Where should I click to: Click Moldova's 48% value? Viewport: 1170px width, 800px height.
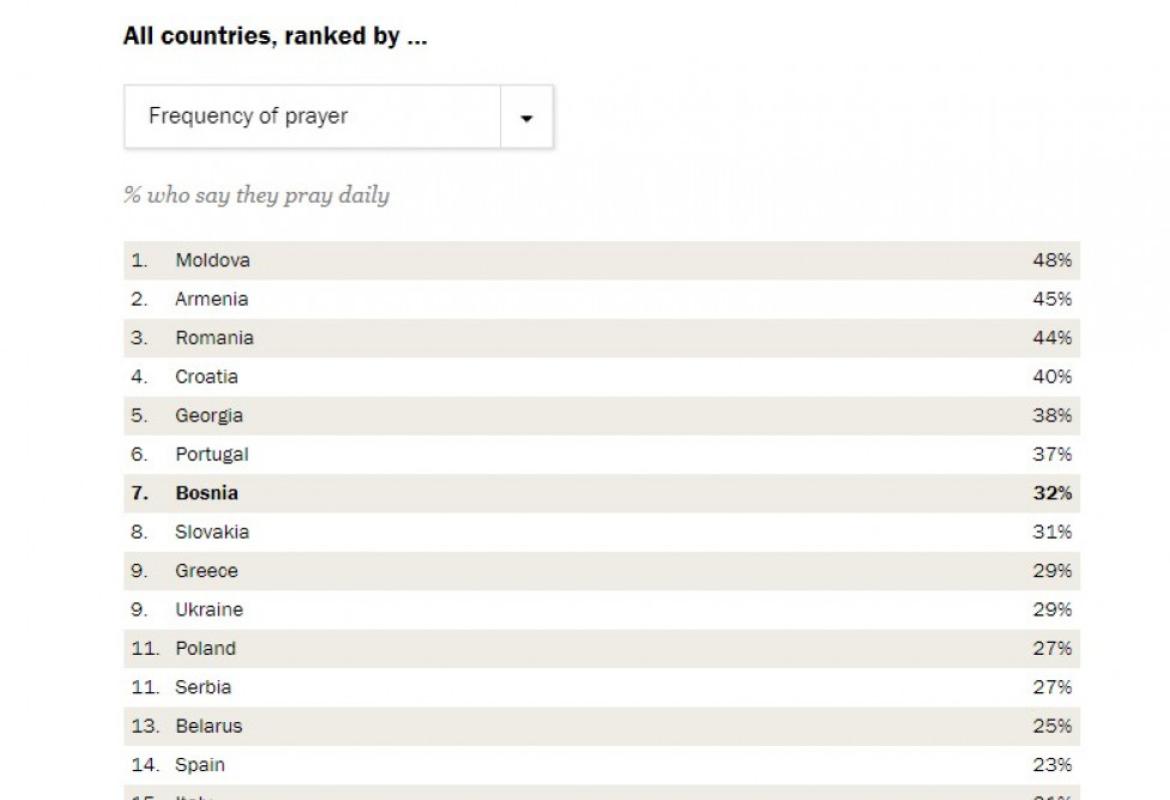[x=1052, y=260]
